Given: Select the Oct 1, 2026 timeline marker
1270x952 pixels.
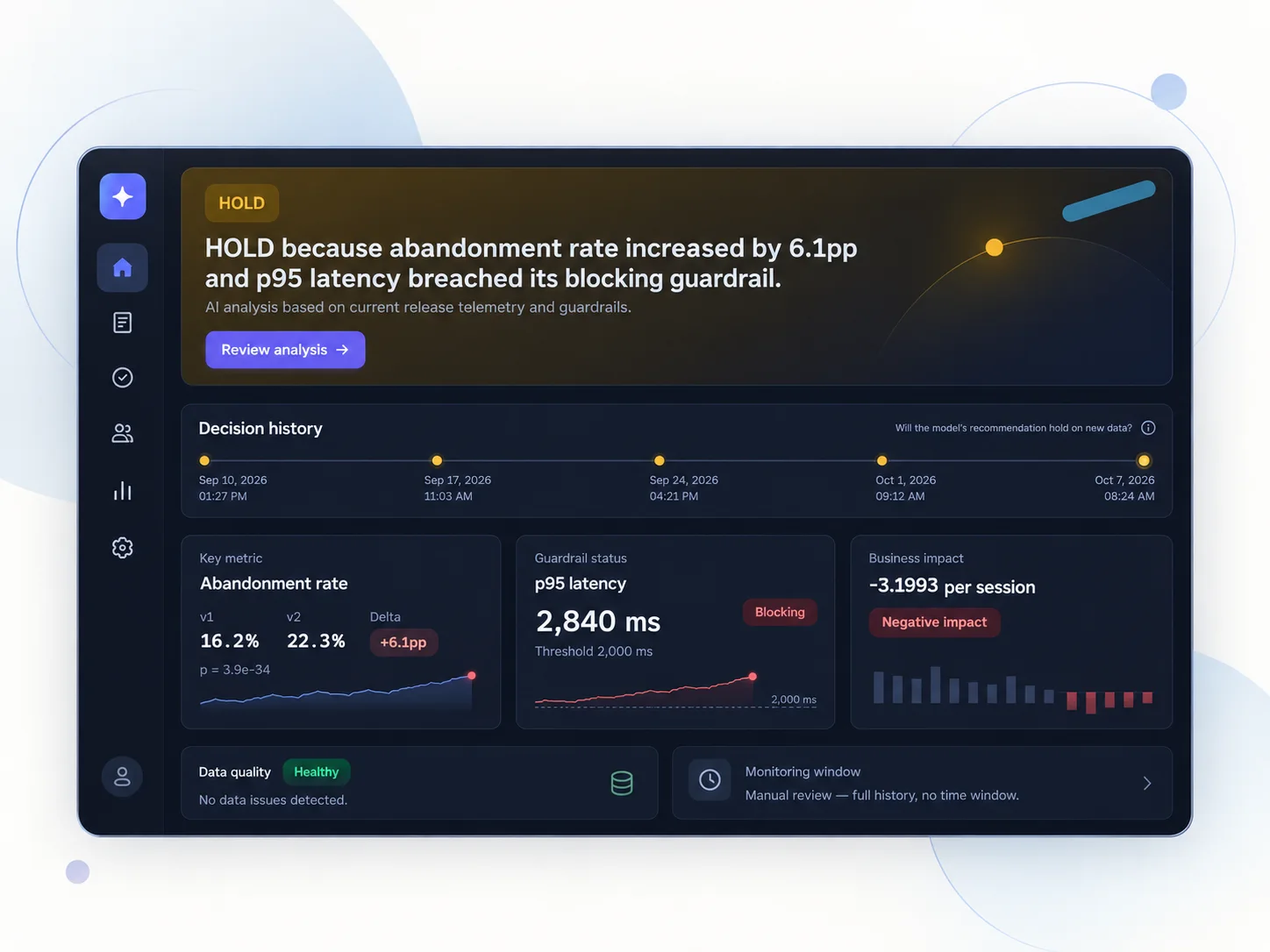Looking at the screenshot, I should pos(882,460).
